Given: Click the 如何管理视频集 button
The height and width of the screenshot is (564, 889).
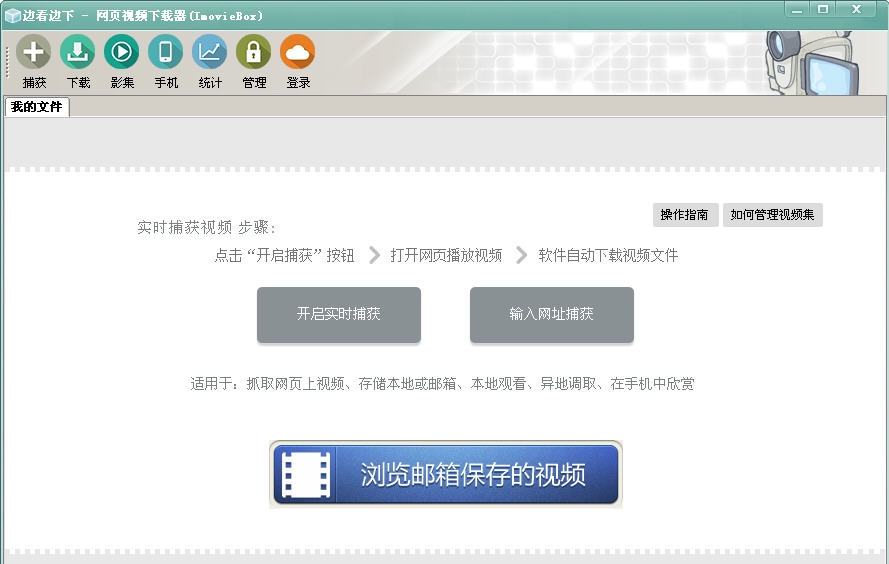Looking at the screenshot, I should tap(772, 215).
